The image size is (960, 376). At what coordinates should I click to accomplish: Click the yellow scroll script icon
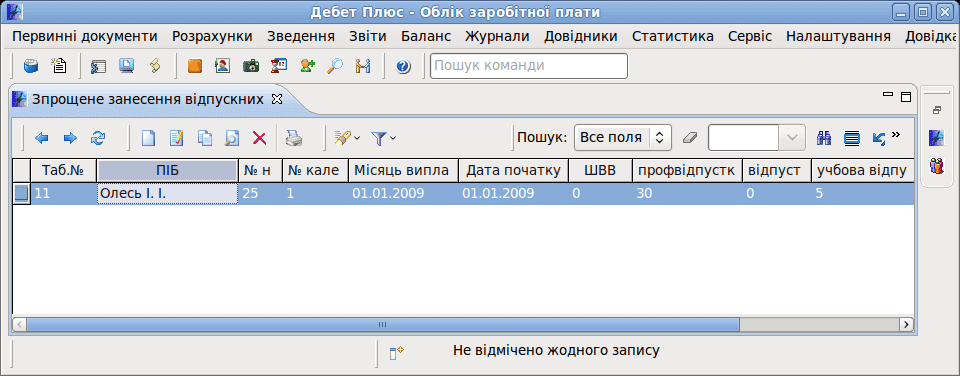[x=155, y=66]
